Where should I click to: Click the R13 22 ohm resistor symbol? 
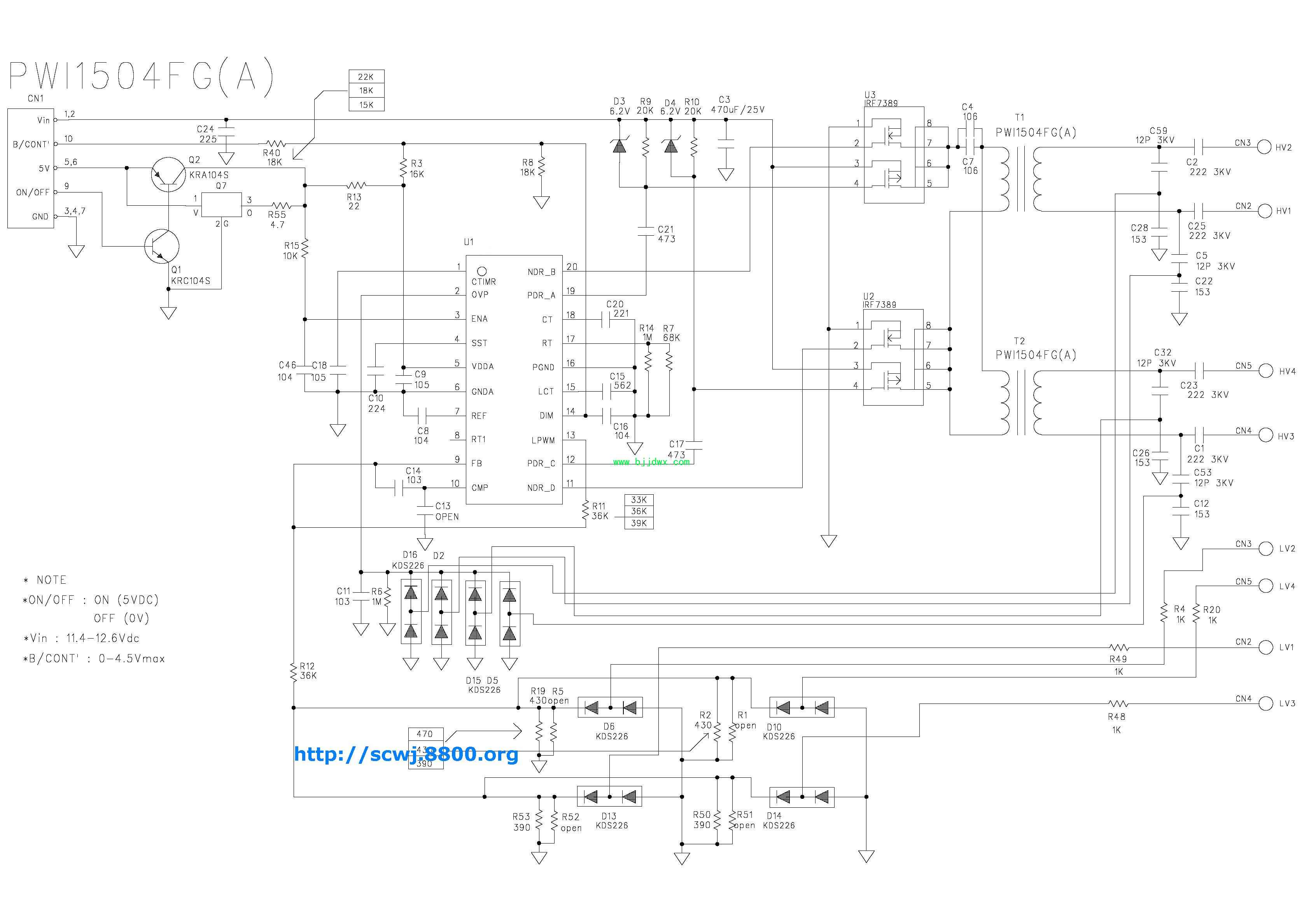click(356, 185)
